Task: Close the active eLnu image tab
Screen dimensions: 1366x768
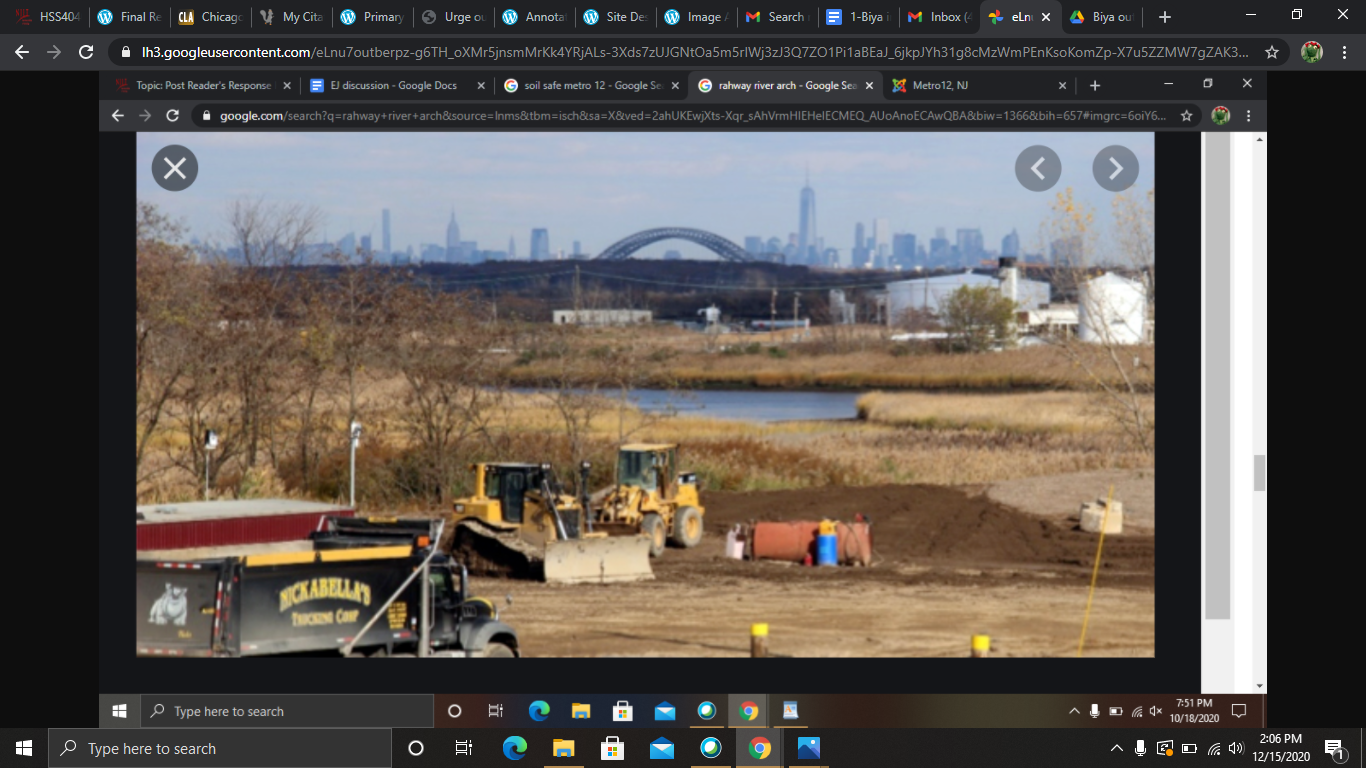Action: [x=1046, y=17]
